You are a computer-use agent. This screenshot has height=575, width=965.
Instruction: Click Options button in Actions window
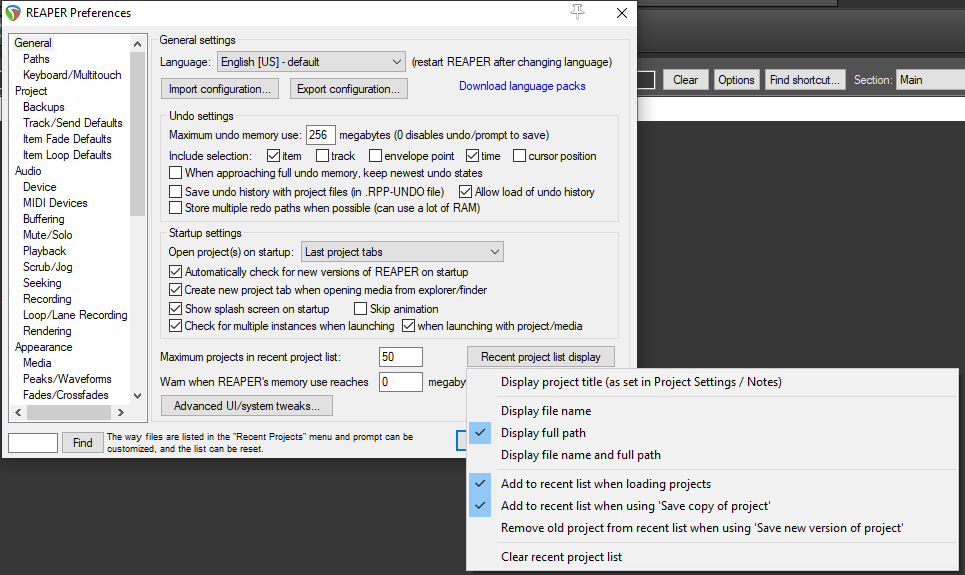[x=736, y=80]
